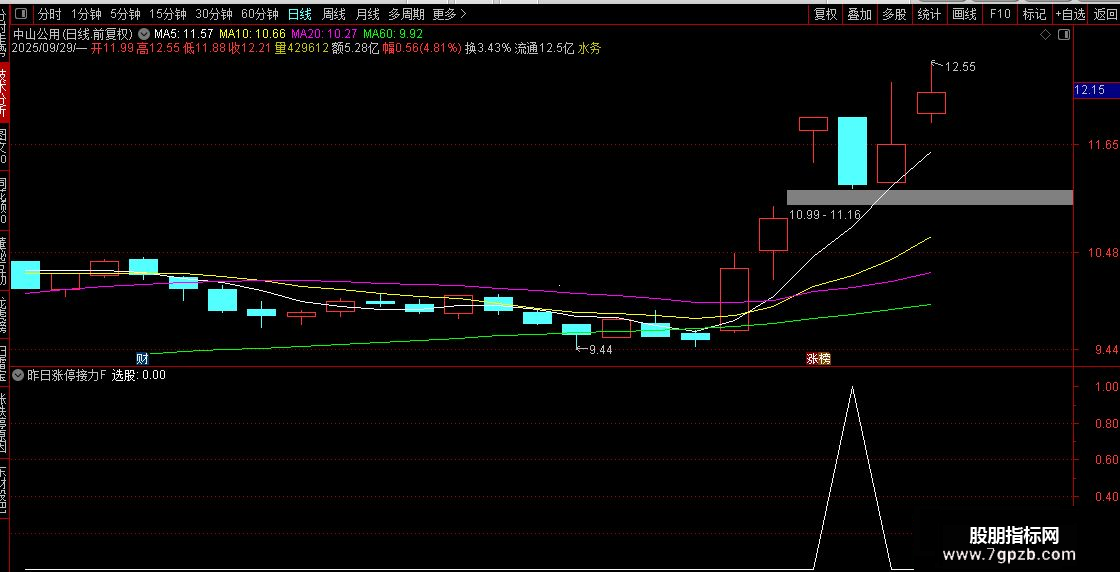Click the 选股: 0.00 value

(139, 375)
